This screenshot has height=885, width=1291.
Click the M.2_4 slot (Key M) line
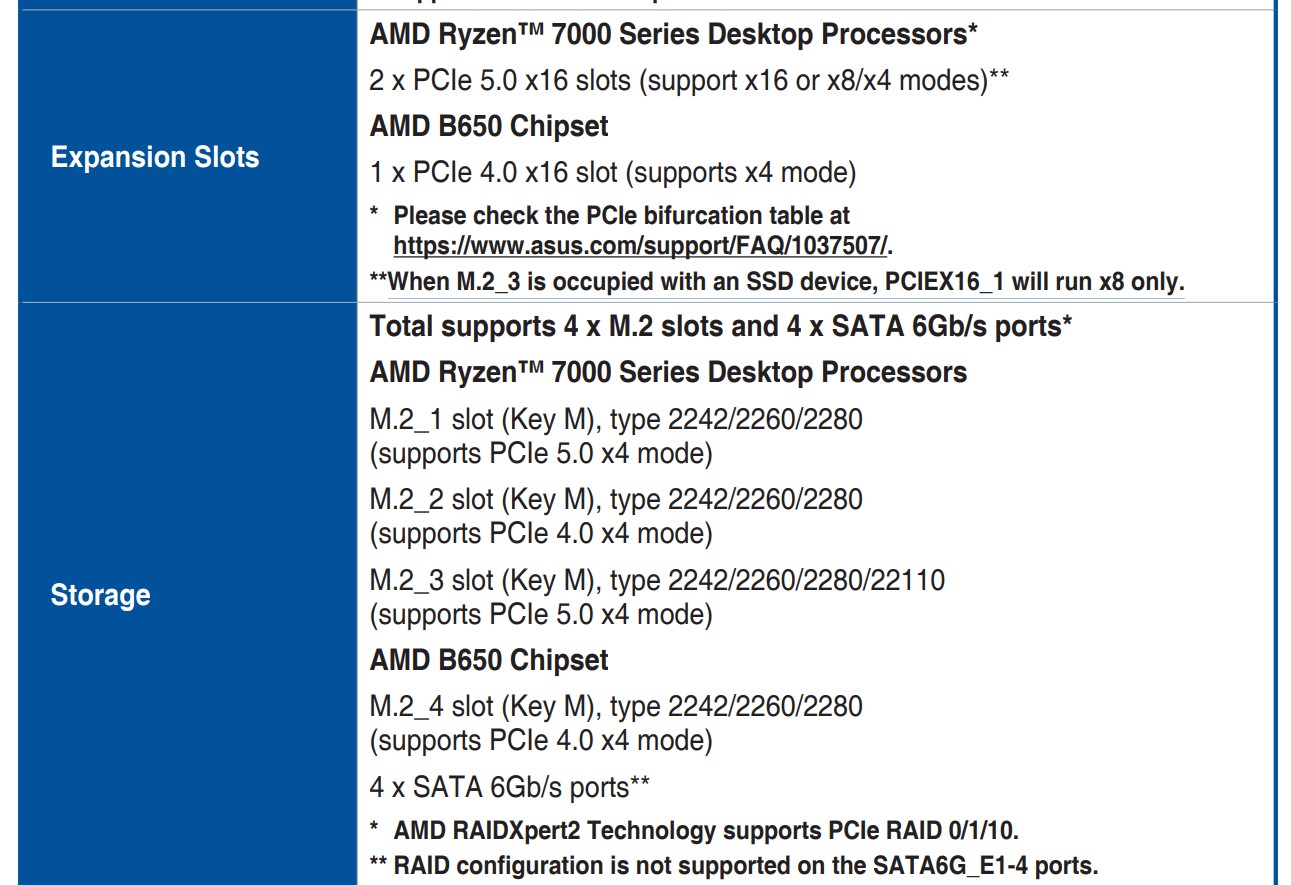tap(616, 706)
